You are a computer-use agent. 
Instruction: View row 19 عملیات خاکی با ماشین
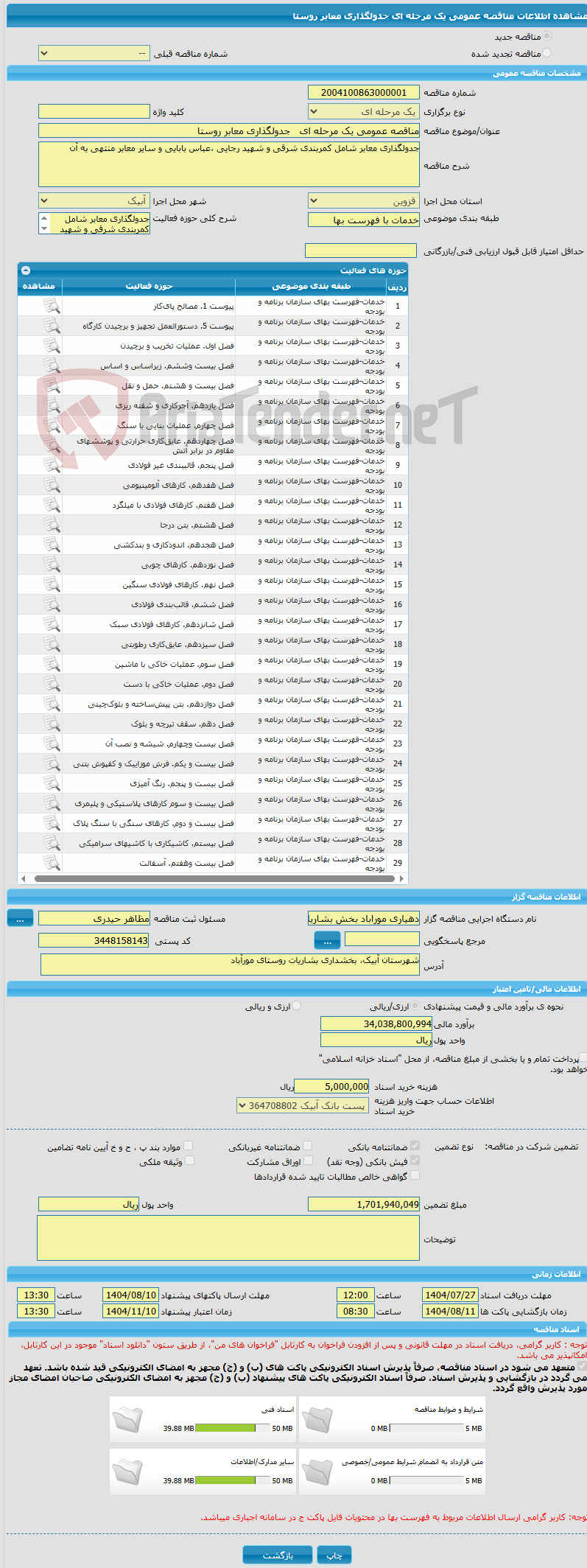[52, 664]
